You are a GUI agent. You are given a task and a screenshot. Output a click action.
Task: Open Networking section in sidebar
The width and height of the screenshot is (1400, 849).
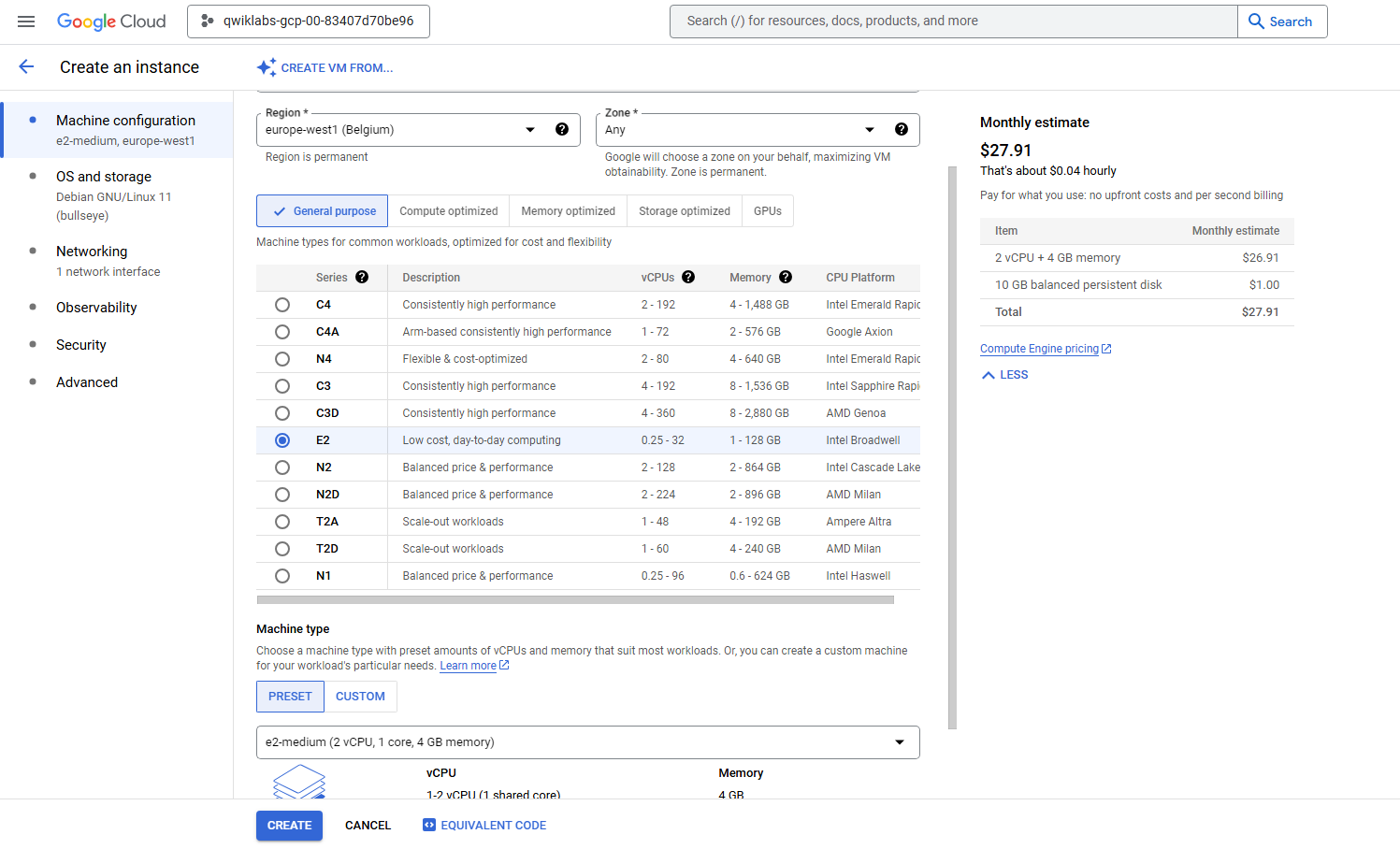click(118, 261)
